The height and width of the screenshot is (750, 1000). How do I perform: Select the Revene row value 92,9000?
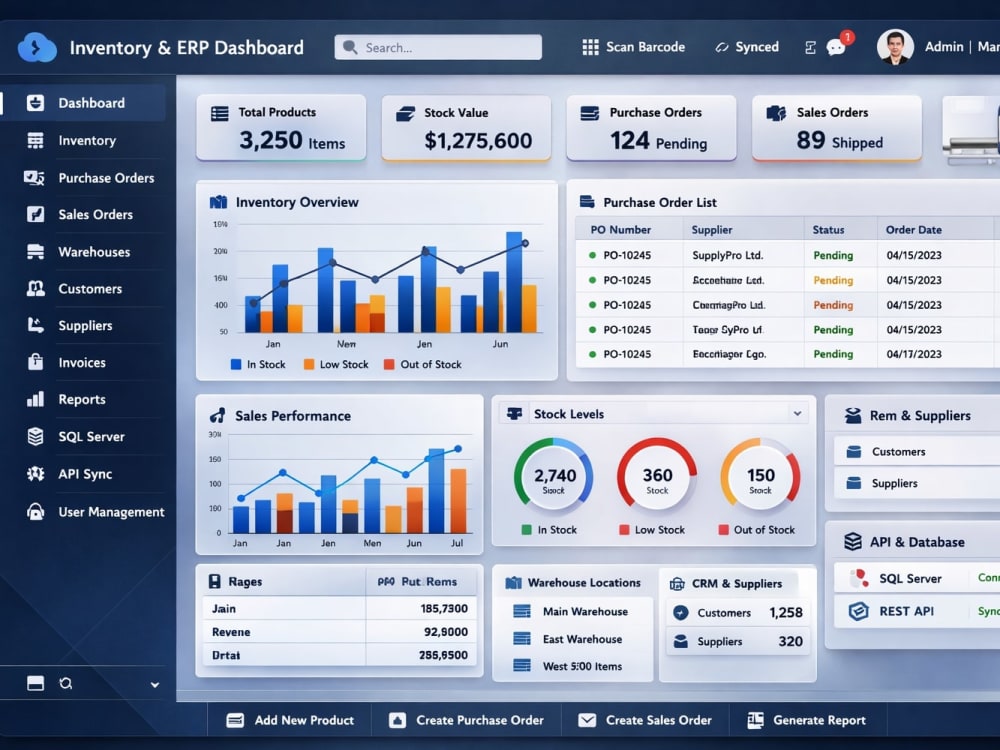446,632
